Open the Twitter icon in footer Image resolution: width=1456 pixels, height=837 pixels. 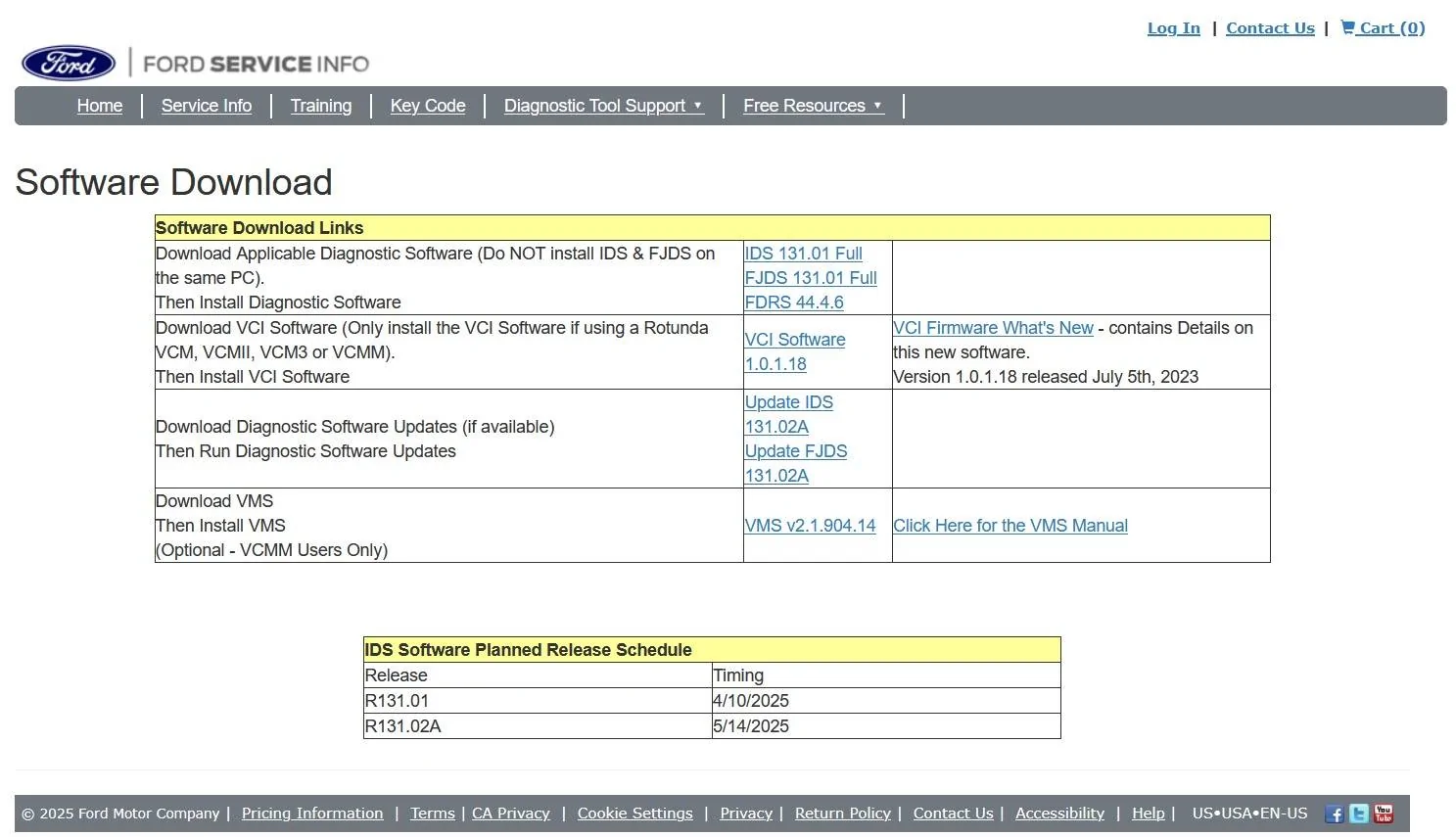pyautogui.click(x=1359, y=814)
